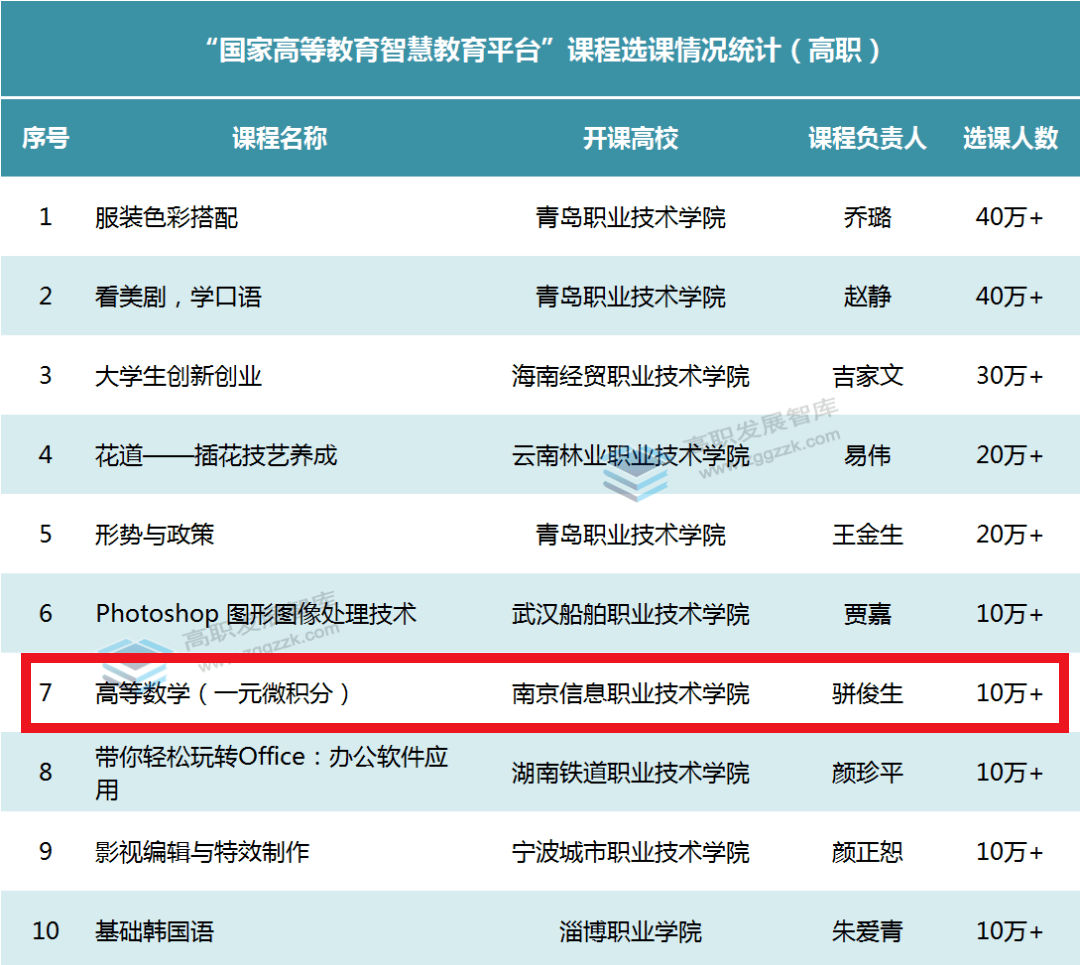Select course Photoshop 图形图像处理技术
Image resolution: width=1080 pixels, height=965 pixels.
click(x=256, y=613)
